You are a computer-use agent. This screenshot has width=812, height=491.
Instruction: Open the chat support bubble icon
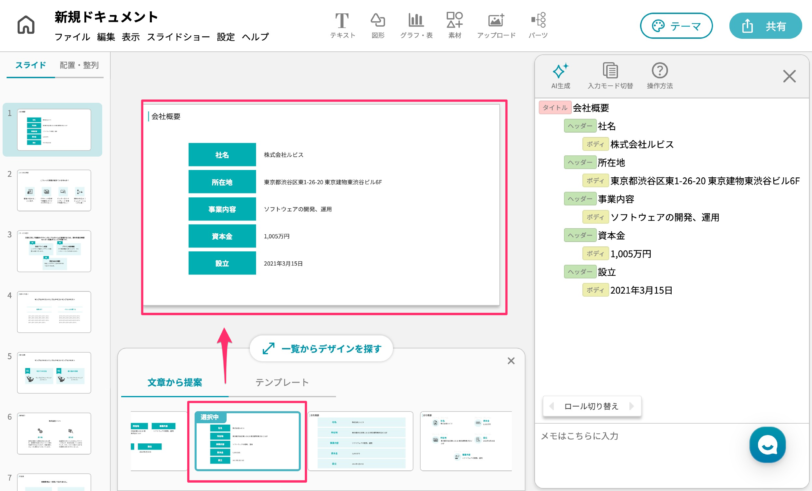(767, 445)
